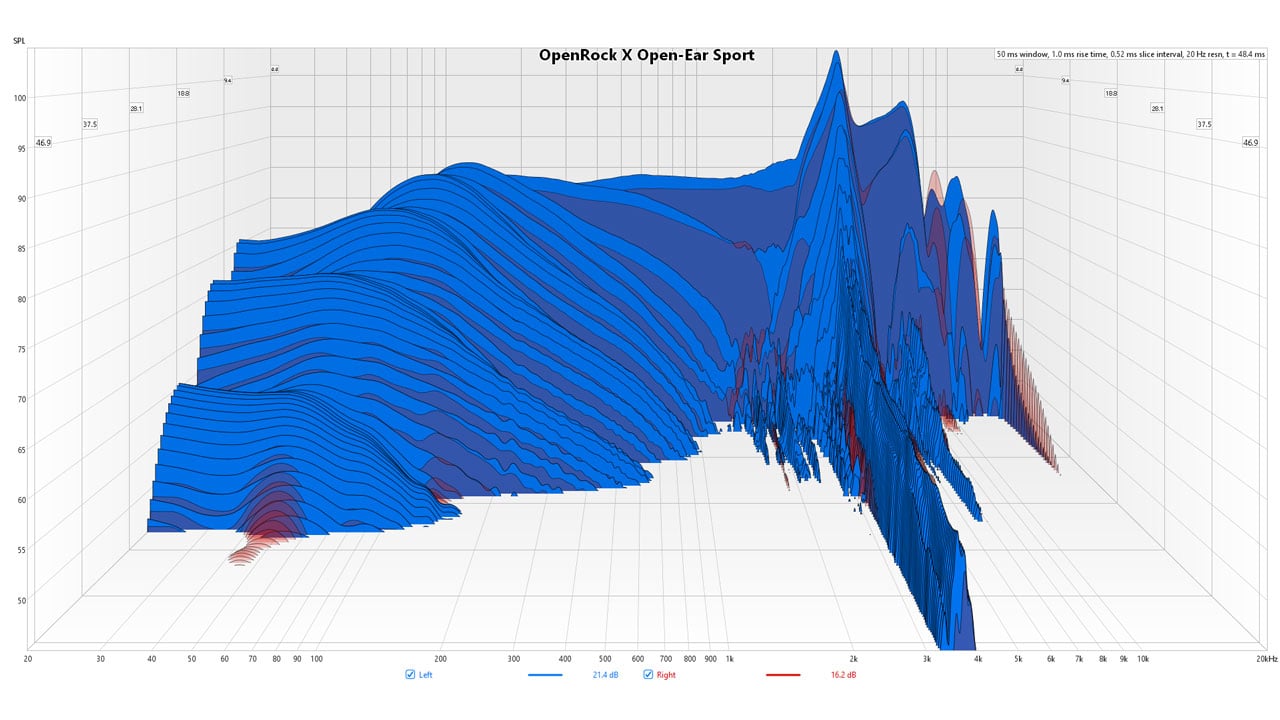Image resolution: width=1280 pixels, height=720 pixels.
Task: Click the 95 tick on SPL axis
Action: 20,148
